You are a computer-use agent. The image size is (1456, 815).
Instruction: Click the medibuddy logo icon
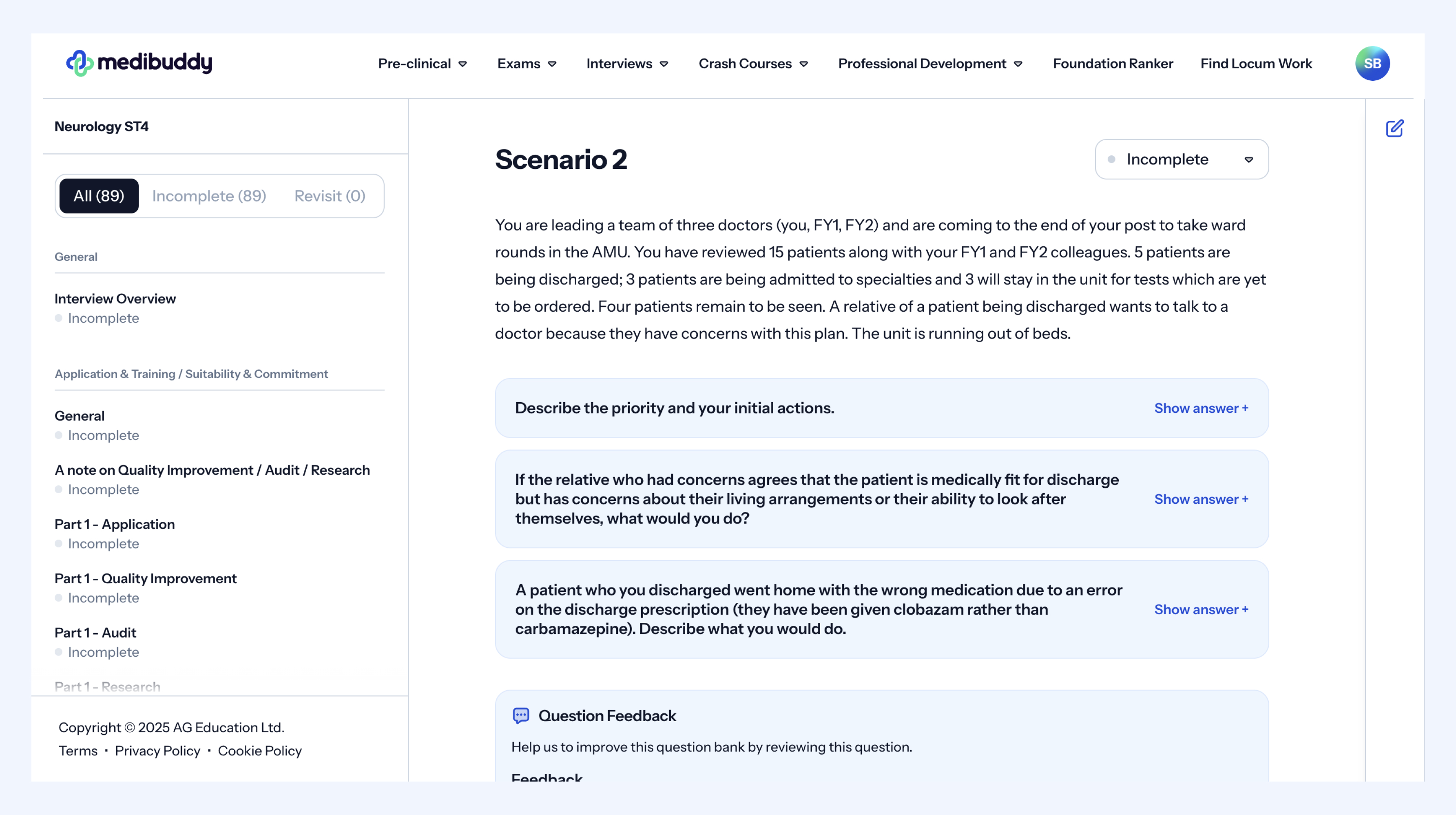click(x=80, y=63)
